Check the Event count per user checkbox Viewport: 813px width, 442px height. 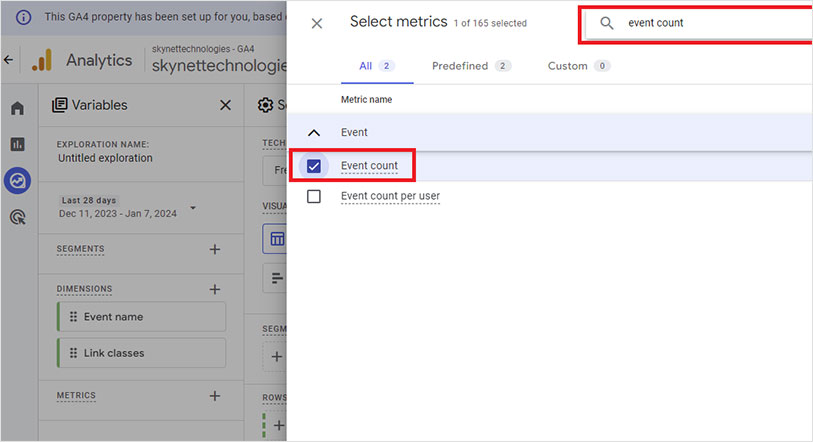pyautogui.click(x=314, y=196)
